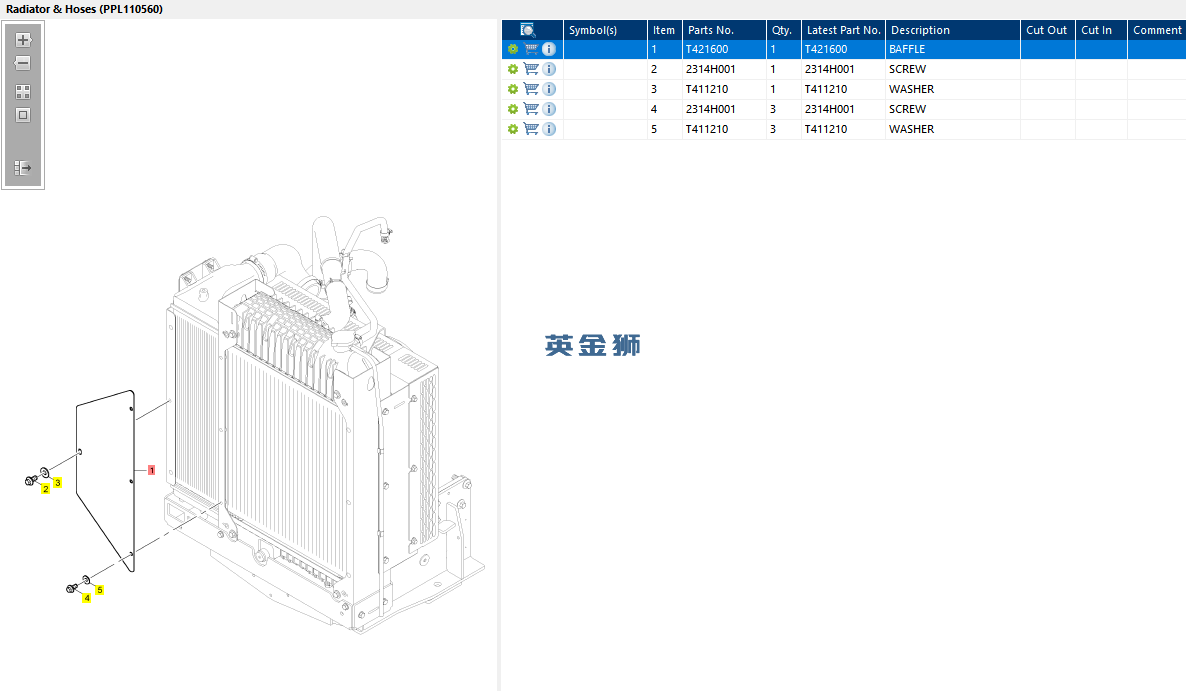The image size is (1186, 691).
Task: Click yellow callout 2 in diagram
Action: pos(45,489)
